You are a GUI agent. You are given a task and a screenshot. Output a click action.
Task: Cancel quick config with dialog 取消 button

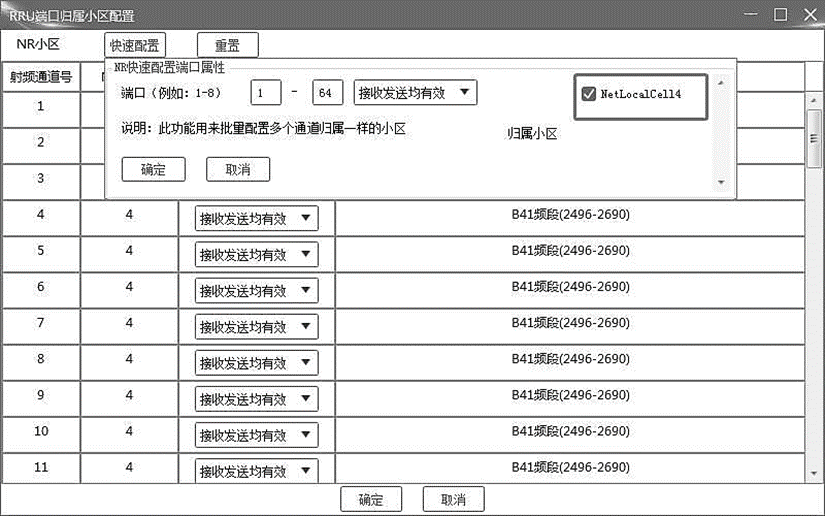(238, 169)
